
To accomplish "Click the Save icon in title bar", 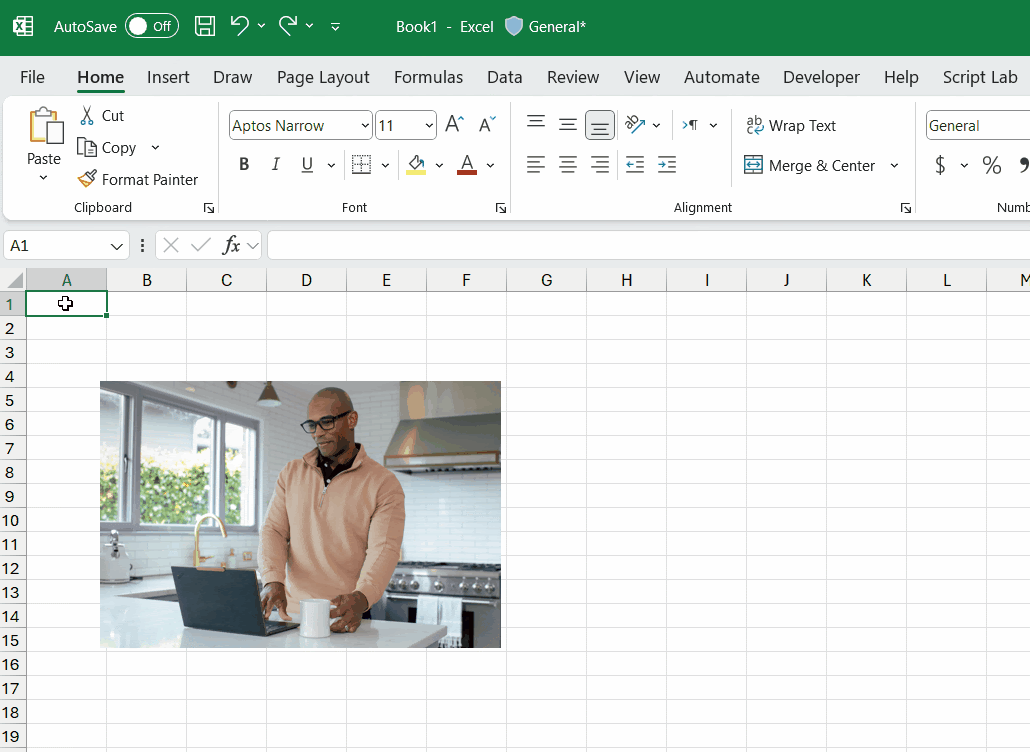I will click(204, 27).
